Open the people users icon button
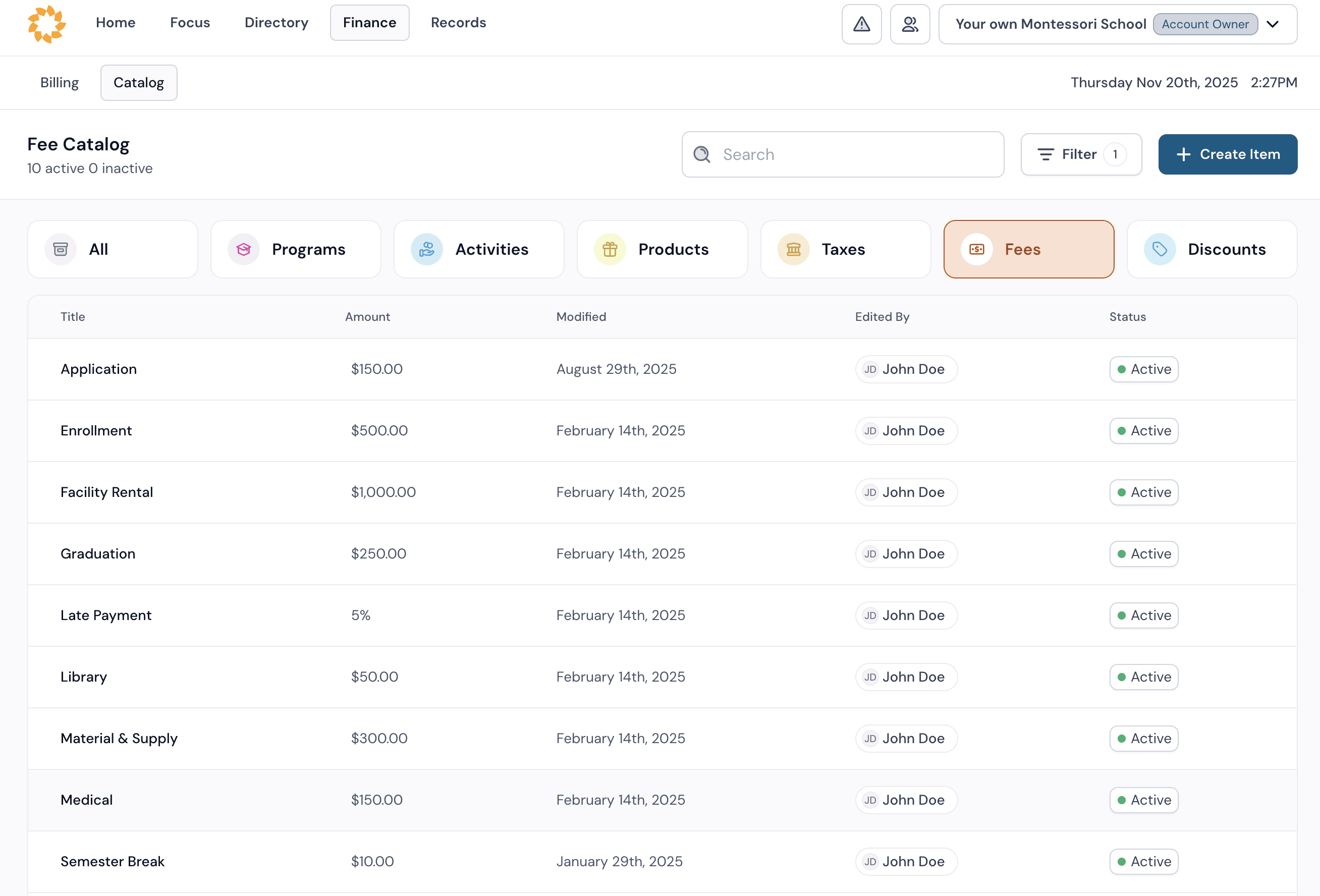1320x896 pixels. [910, 24]
